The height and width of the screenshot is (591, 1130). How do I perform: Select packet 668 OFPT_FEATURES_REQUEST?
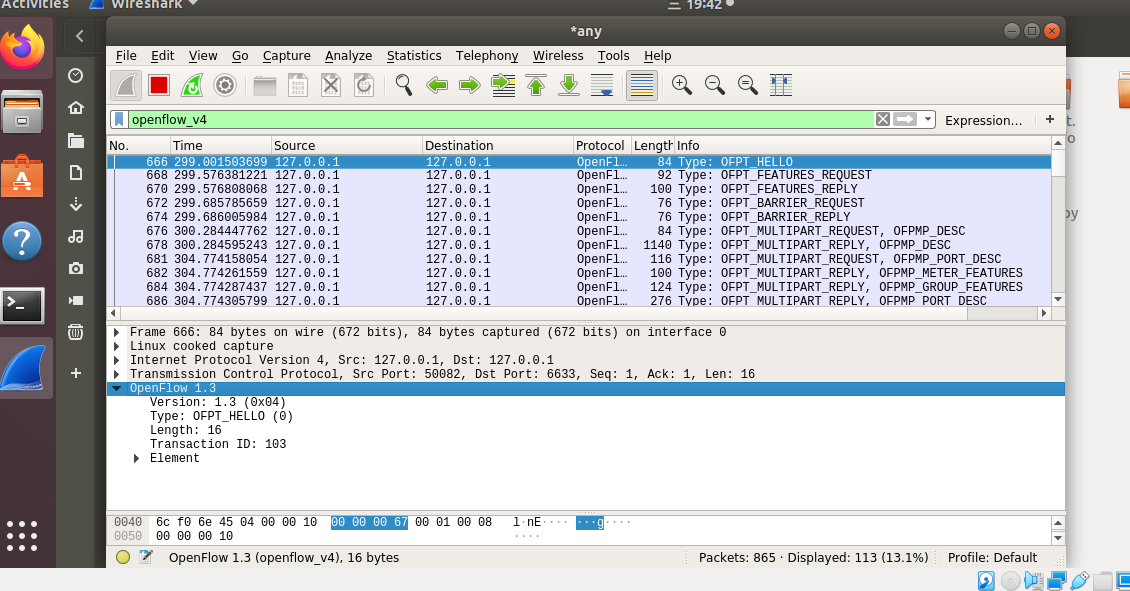(x=579, y=175)
